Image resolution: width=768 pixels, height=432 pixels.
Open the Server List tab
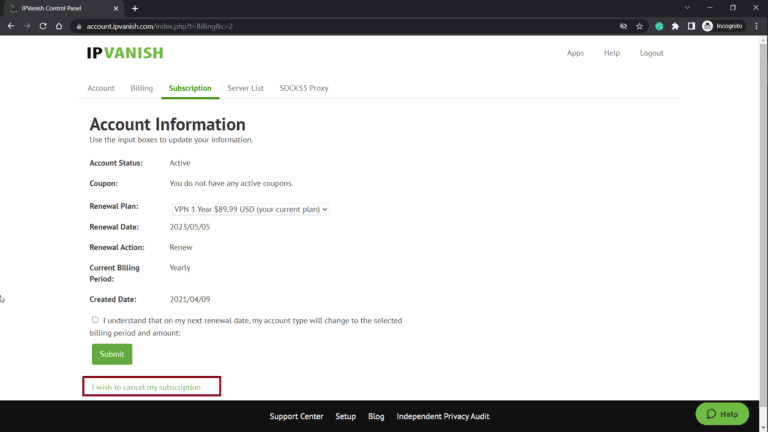[x=245, y=88]
